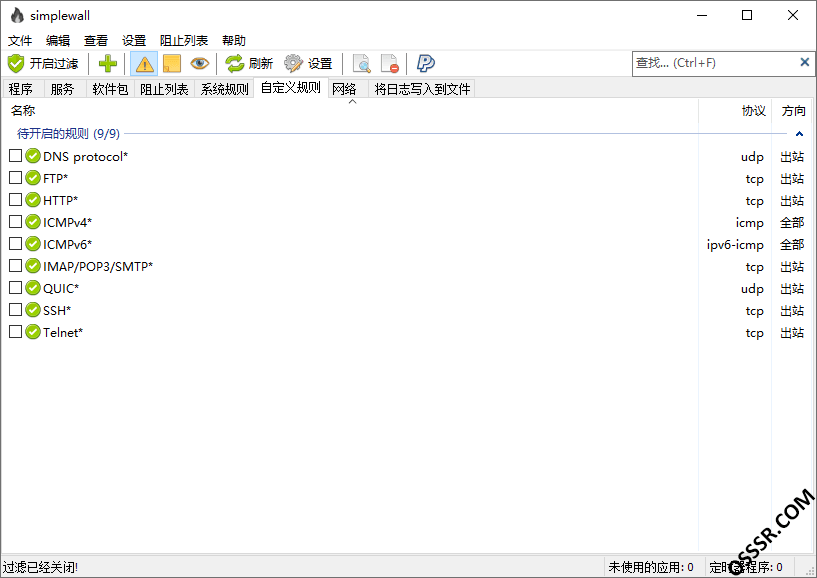Click the search field 查找

click(x=714, y=63)
